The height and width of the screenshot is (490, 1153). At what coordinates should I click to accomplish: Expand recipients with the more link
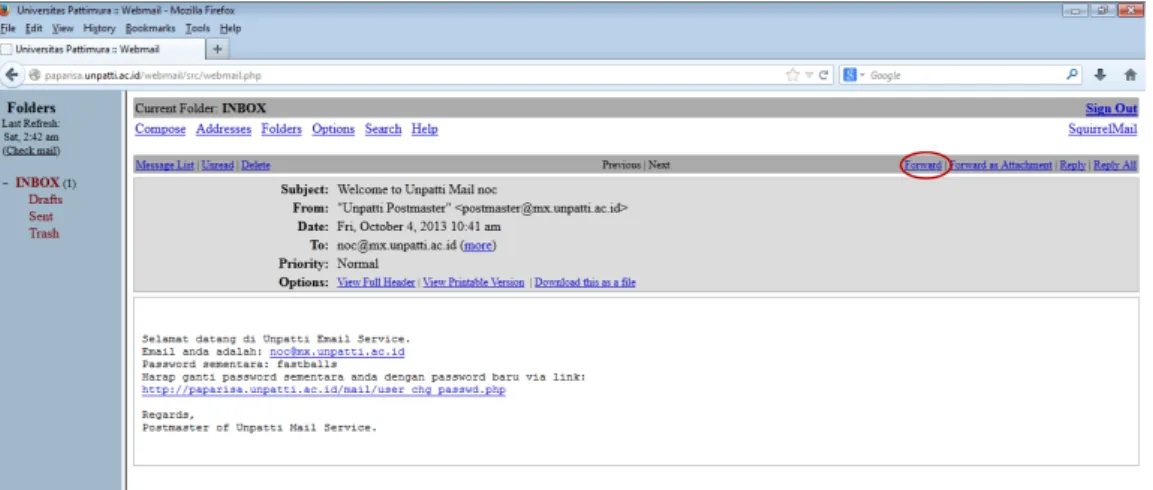point(478,245)
